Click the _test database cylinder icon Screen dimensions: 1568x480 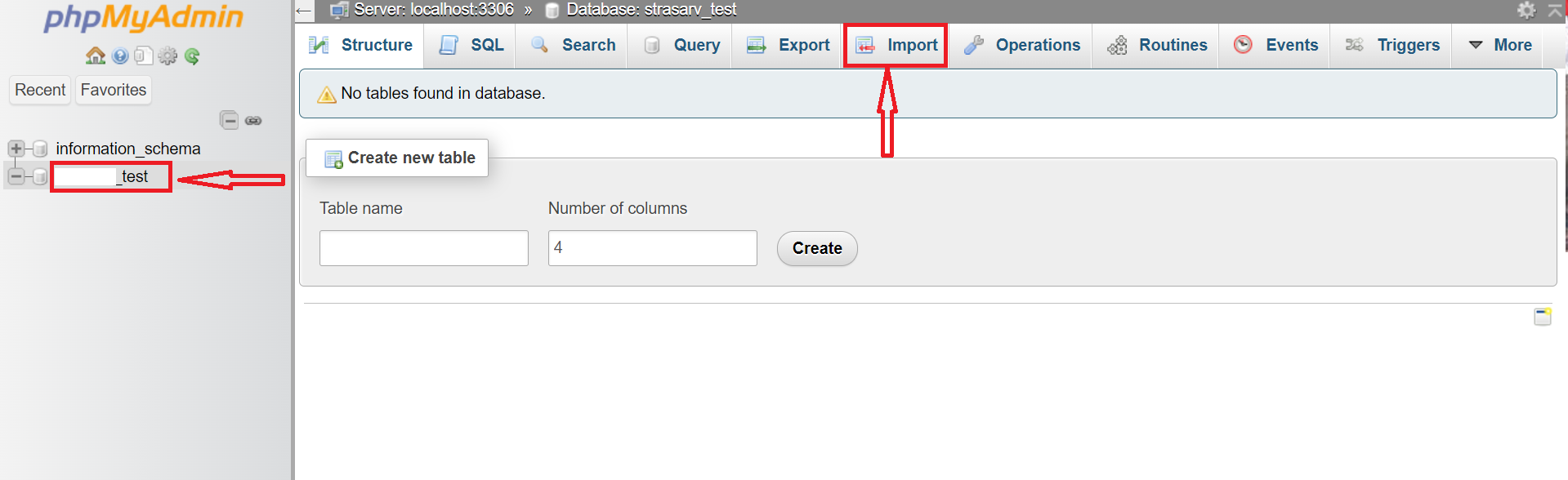[x=40, y=176]
